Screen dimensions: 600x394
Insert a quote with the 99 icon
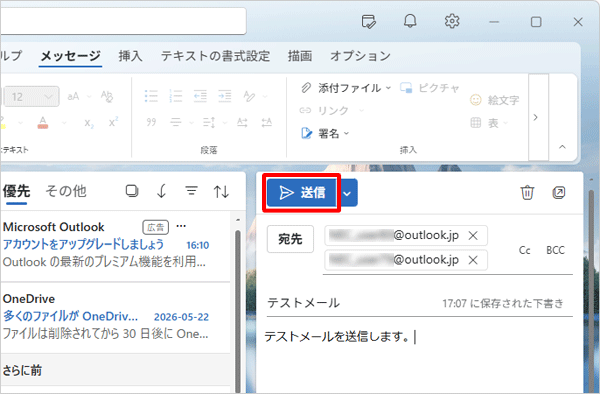[x=151, y=122]
